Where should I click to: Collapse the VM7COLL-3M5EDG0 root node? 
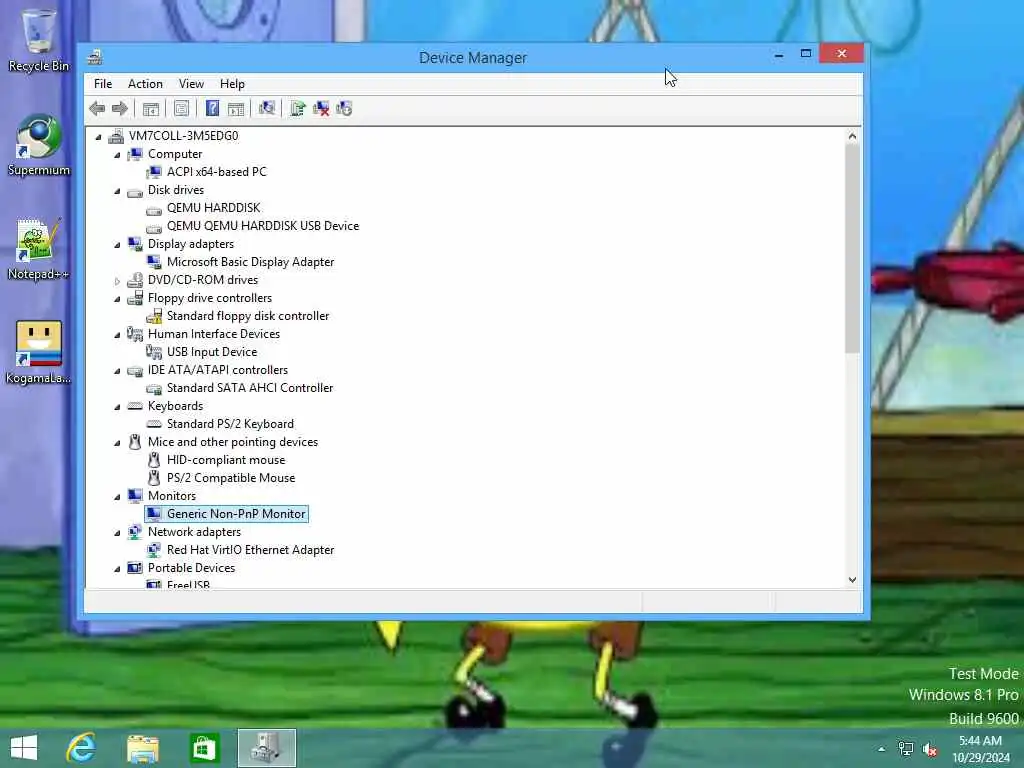click(99, 136)
